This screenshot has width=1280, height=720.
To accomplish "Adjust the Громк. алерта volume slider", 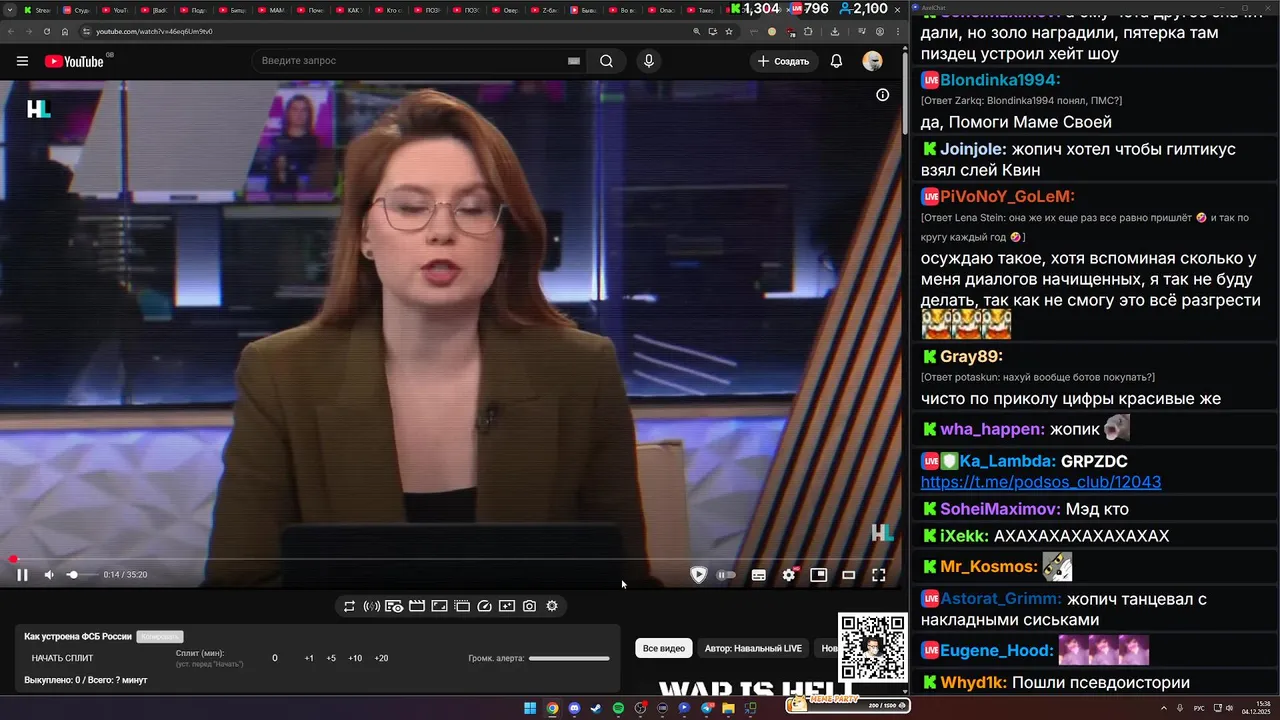I will pos(569,658).
